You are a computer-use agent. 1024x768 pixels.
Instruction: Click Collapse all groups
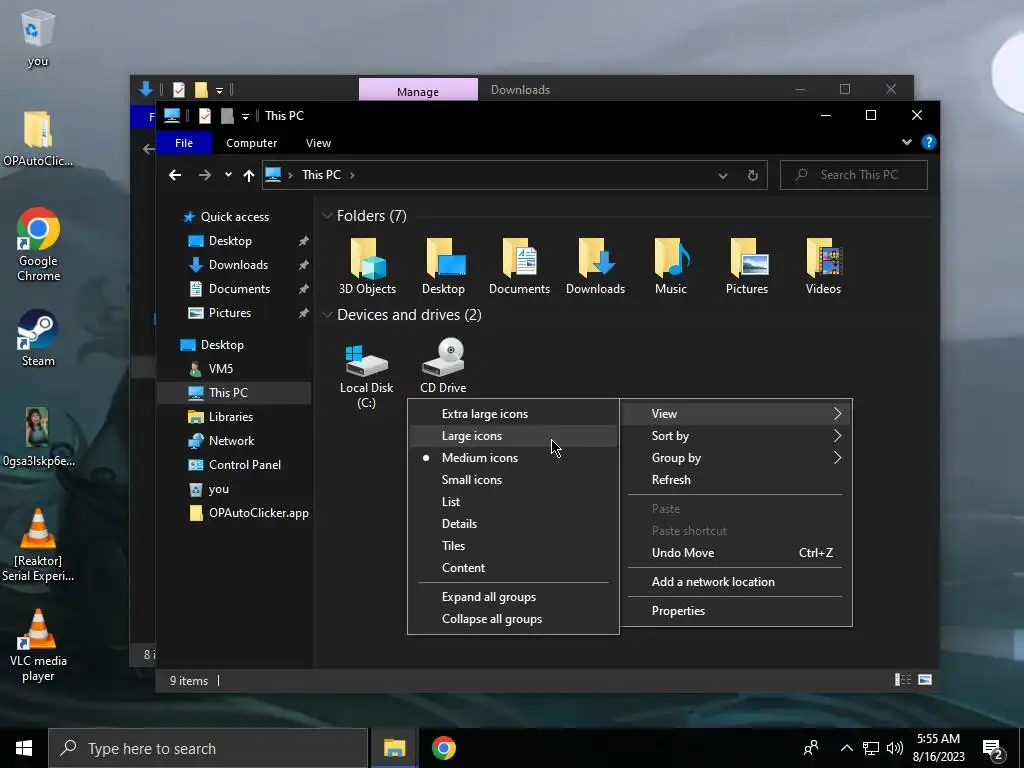[x=513, y=618]
